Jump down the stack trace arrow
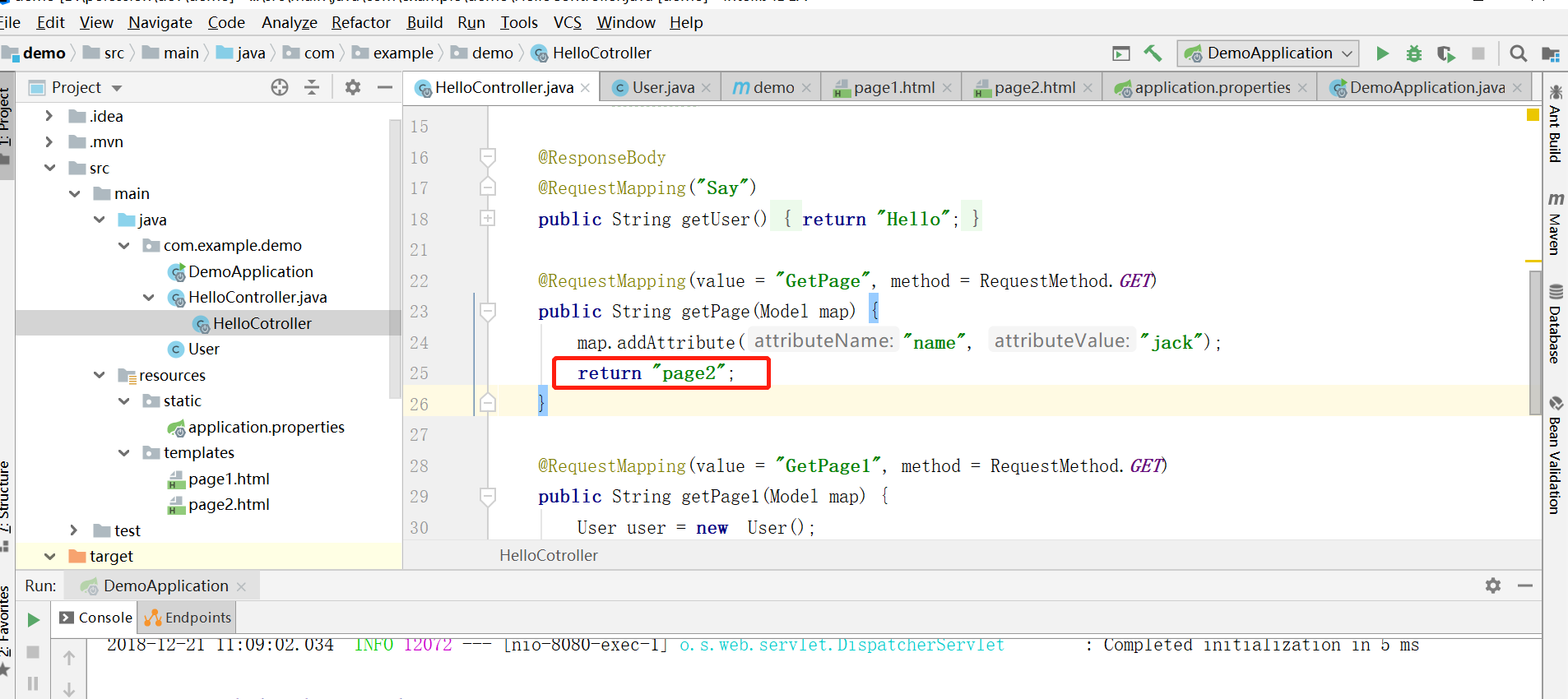1568x699 pixels. (x=69, y=689)
